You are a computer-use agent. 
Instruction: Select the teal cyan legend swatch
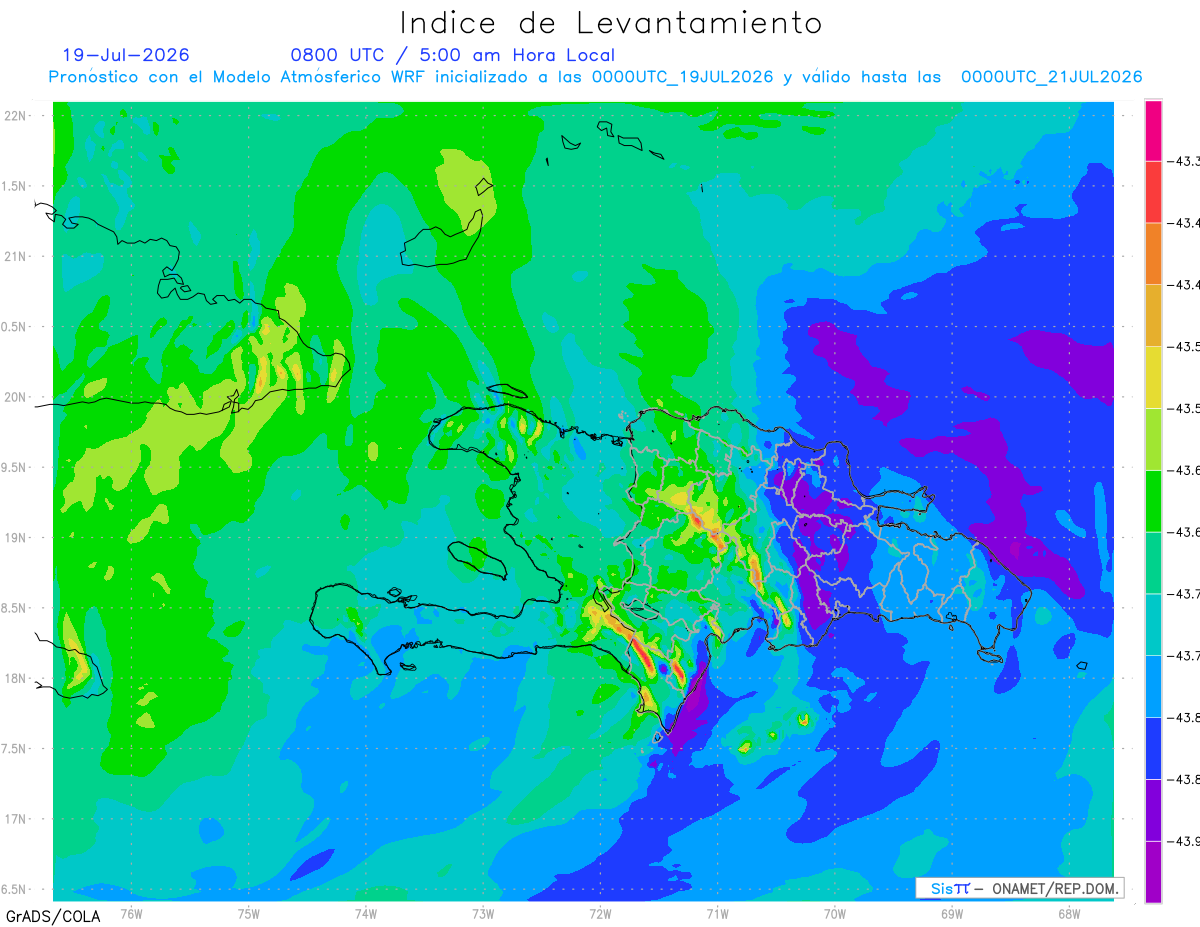(1153, 626)
